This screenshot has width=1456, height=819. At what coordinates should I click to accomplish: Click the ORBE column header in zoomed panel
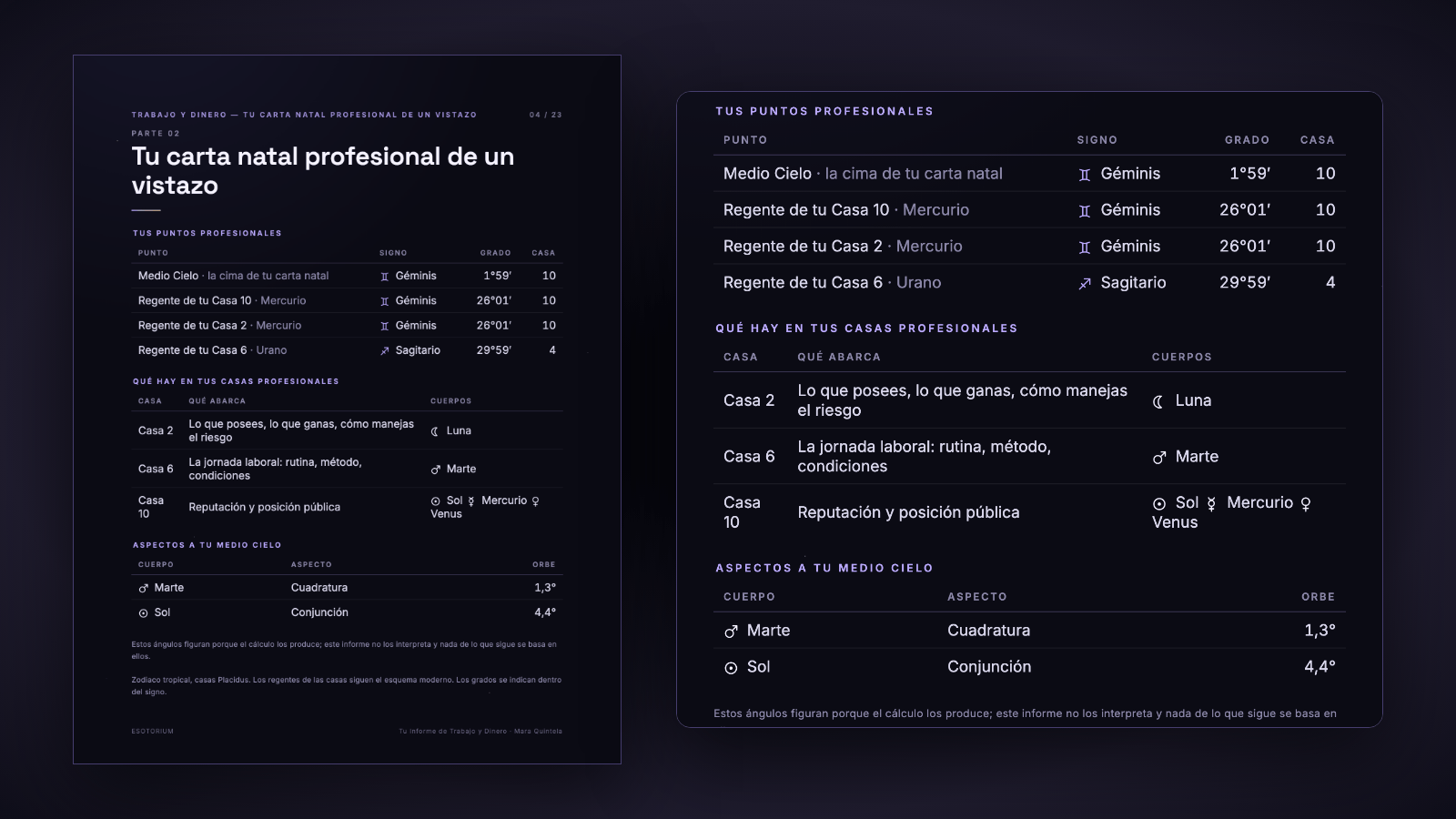tap(1319, 597)
